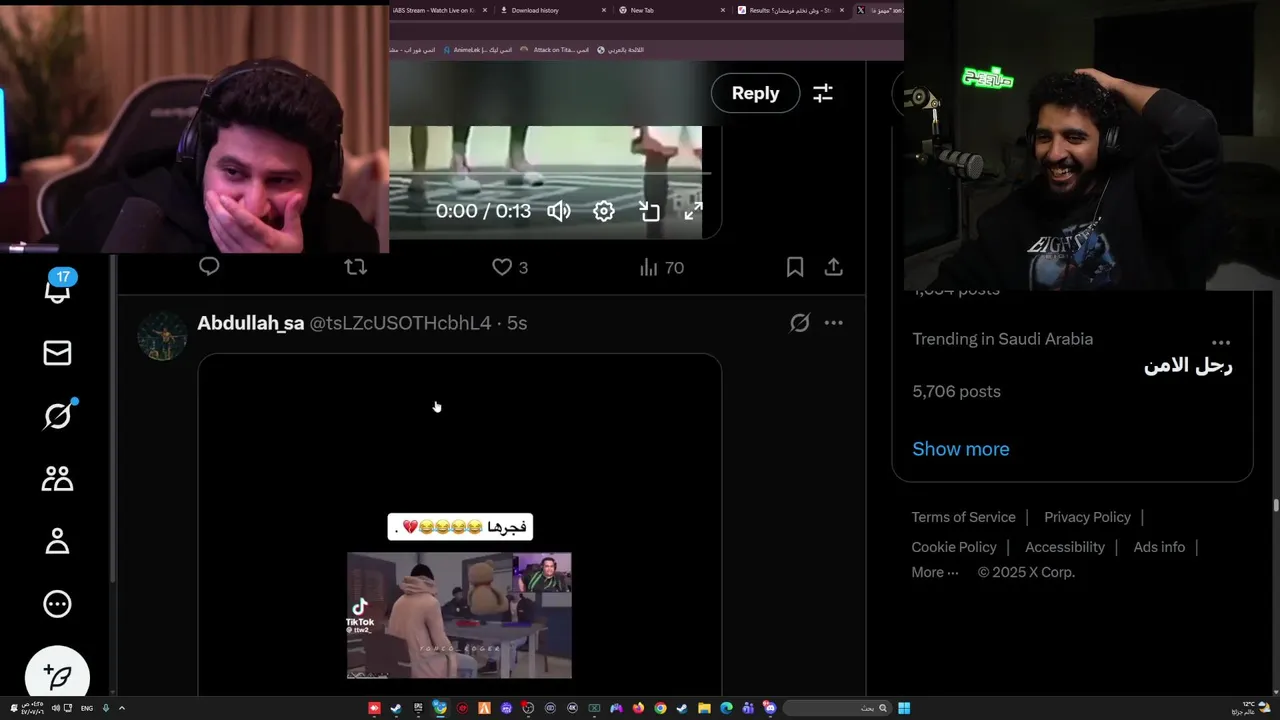Switch to the Stream Watch Live tab
The image size is (1280, 720).
(440, 10)
